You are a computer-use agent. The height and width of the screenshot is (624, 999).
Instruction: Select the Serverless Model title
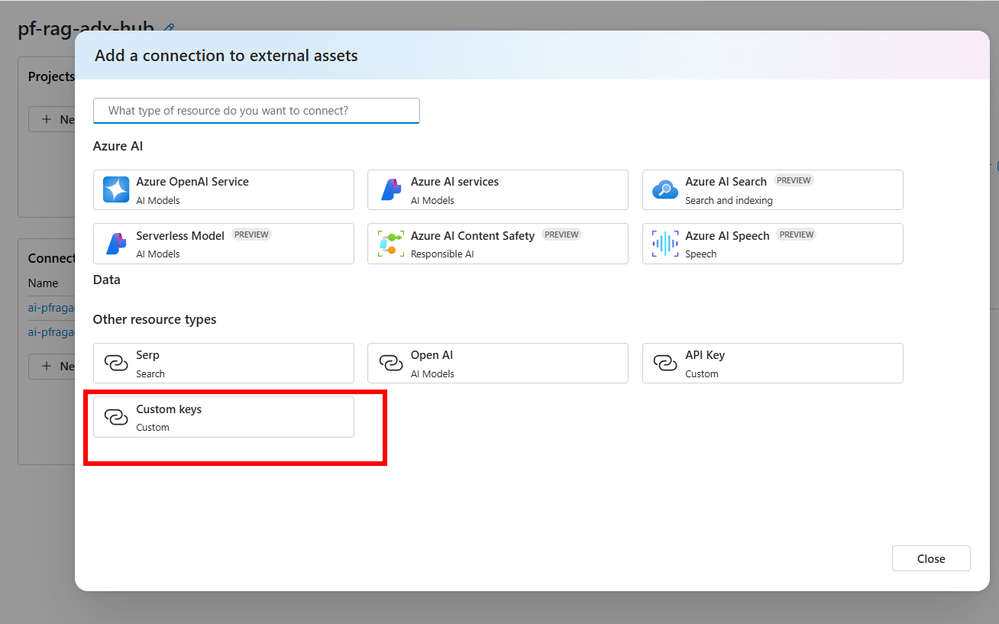tap(180, 236)
